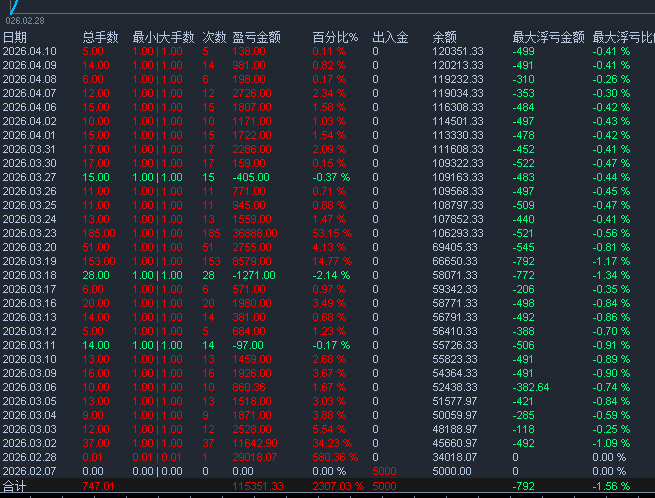The image size is (655, 498).
Task: Click the 盈亏金额 column header
Action: pyautogui.click(x=256, y=37)
